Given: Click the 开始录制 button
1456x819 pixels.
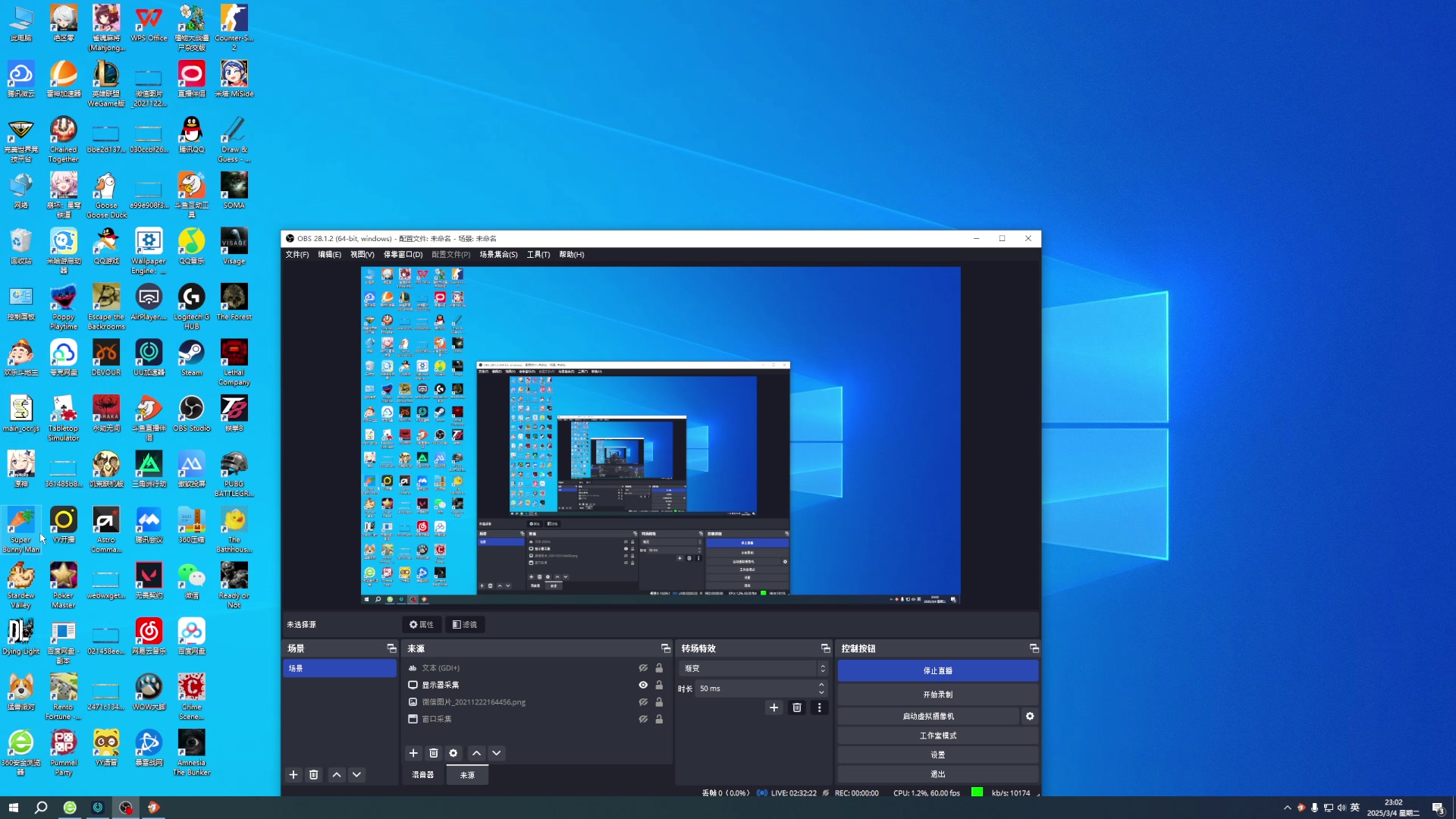Looking at the screenshot, I should (x=937, y=695).
